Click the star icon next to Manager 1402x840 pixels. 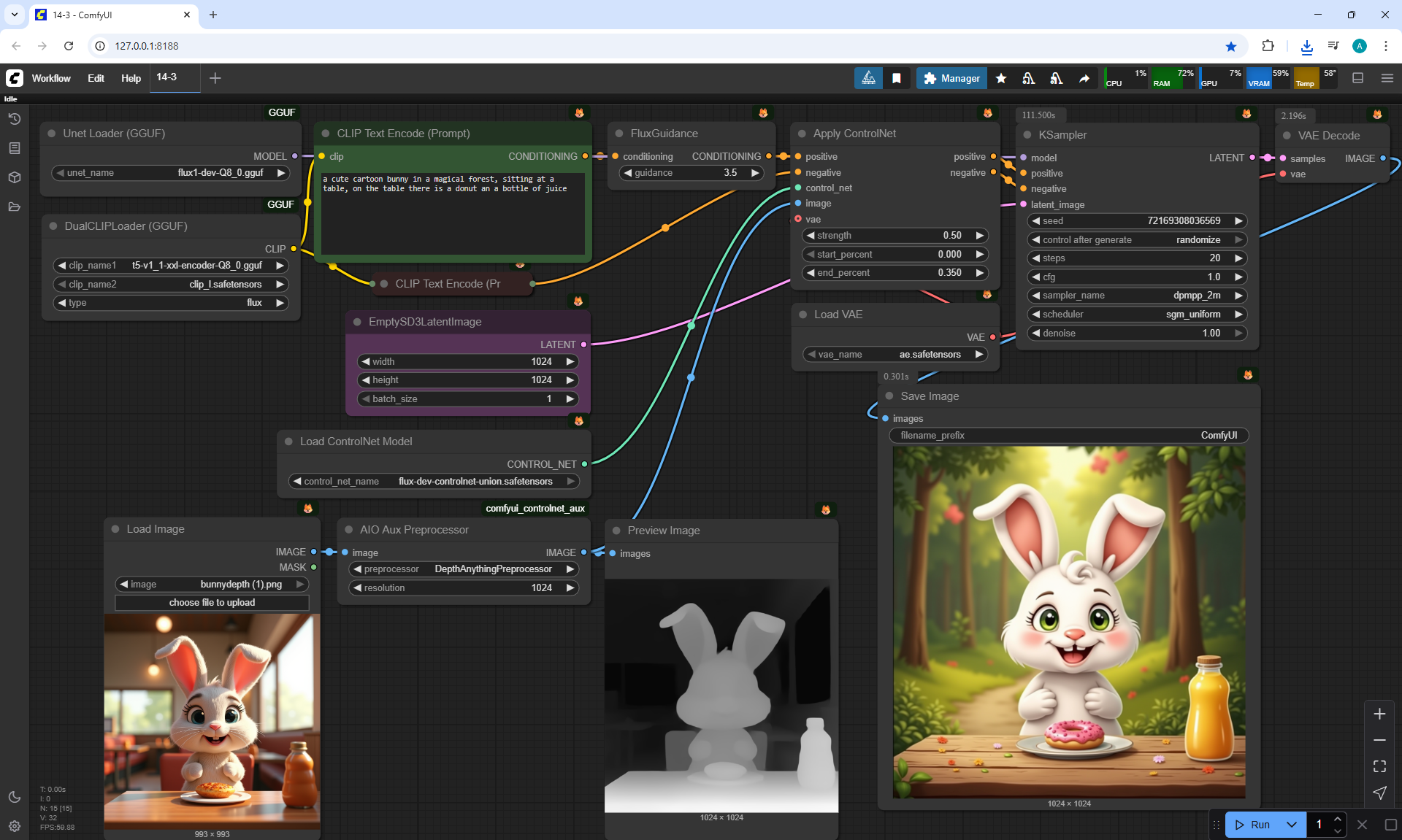click(1001, 78)
